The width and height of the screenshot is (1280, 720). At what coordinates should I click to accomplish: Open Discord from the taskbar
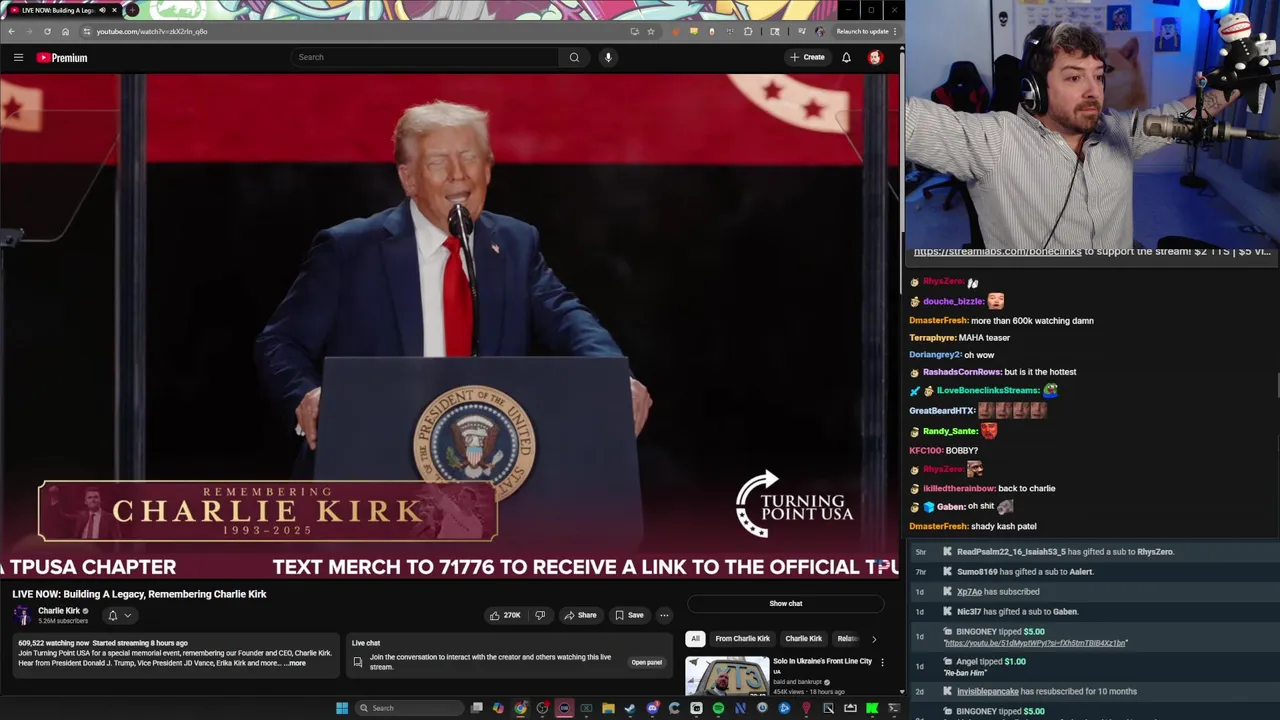click(x=652, y=708)
